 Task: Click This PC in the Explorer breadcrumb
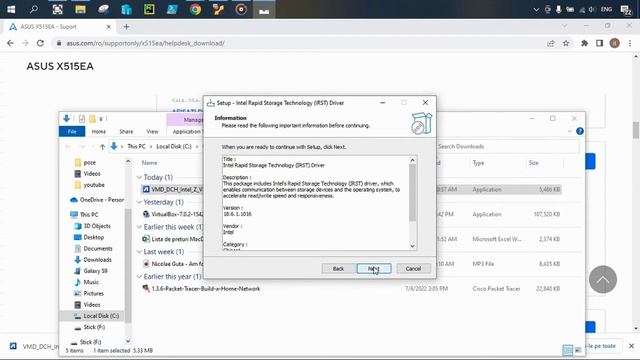[136, 146]
